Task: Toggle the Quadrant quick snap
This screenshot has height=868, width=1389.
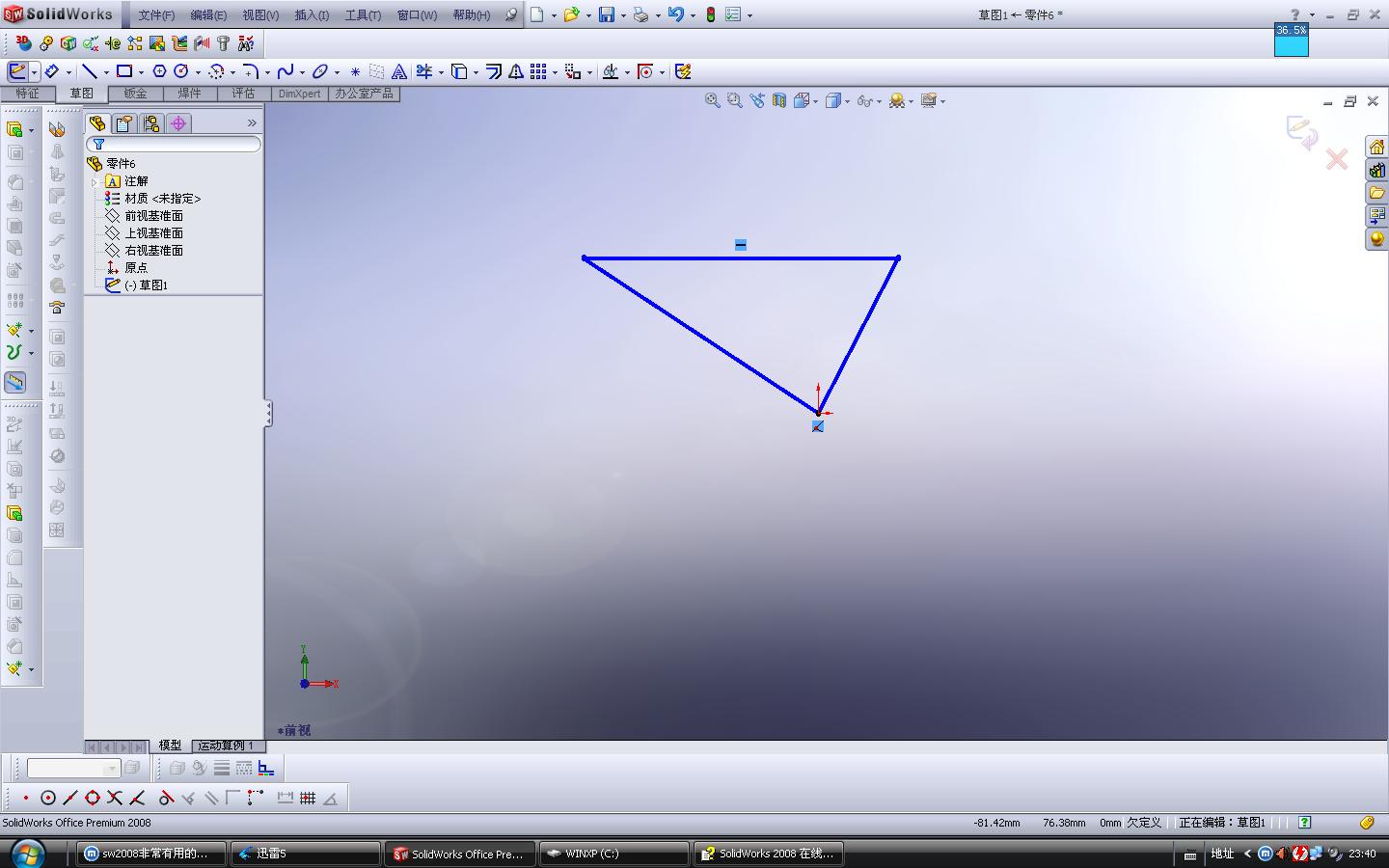Action: pos(93,798)
